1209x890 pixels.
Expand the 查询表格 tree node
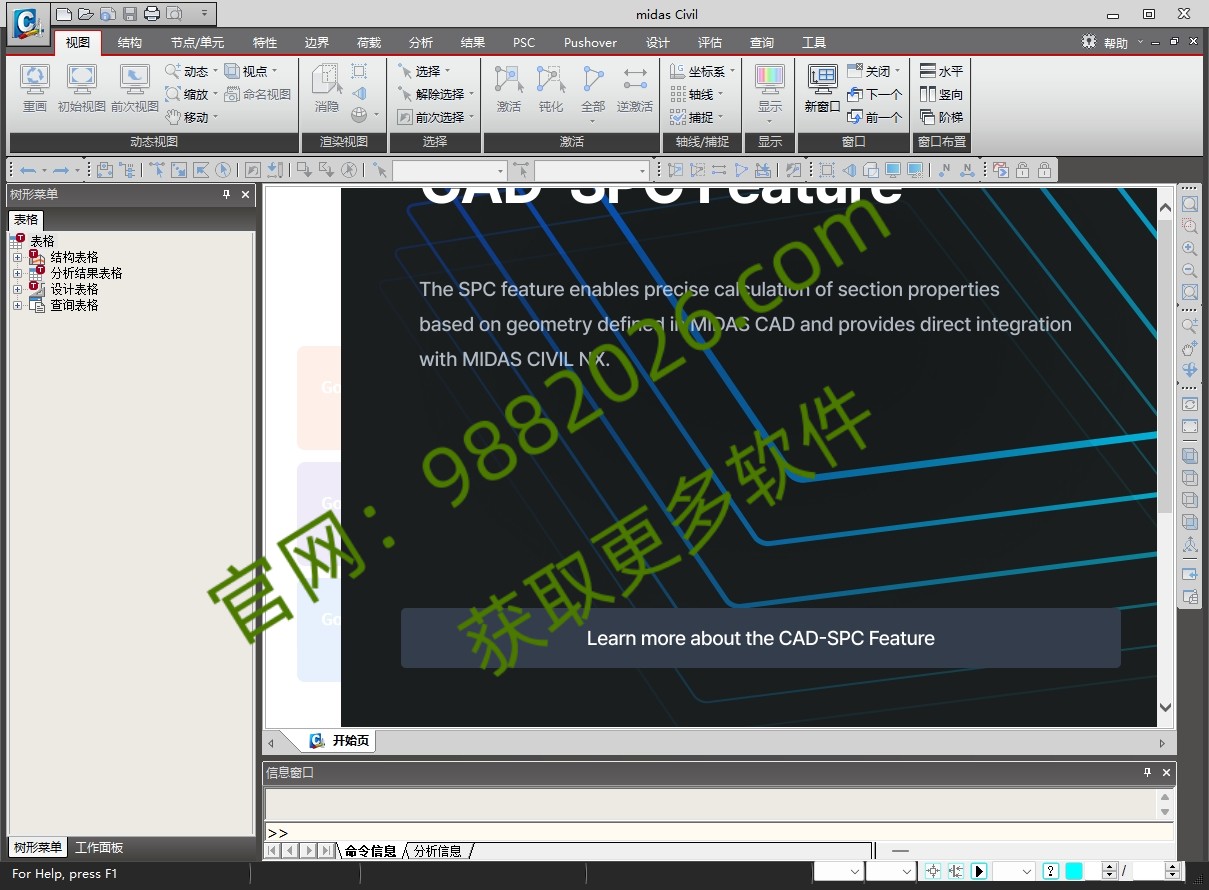(x=17, y=306)
